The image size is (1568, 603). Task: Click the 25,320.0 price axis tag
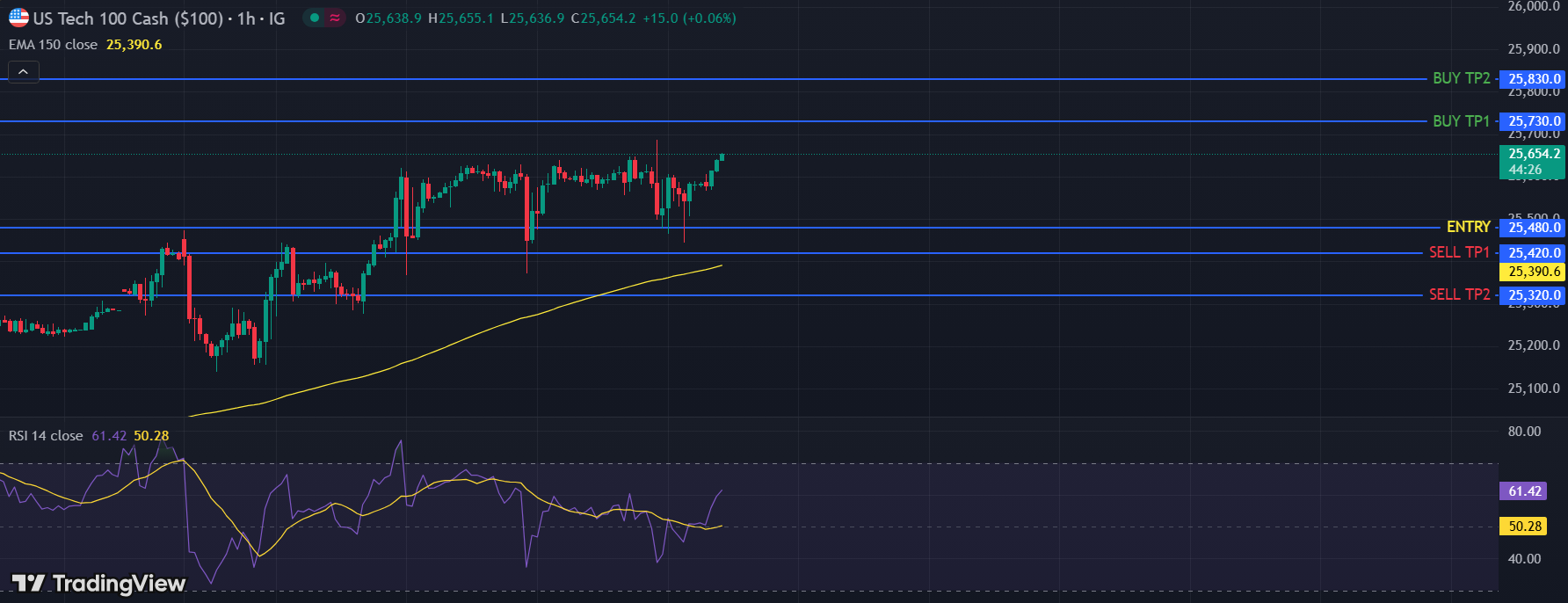(x=1534, y=295)
